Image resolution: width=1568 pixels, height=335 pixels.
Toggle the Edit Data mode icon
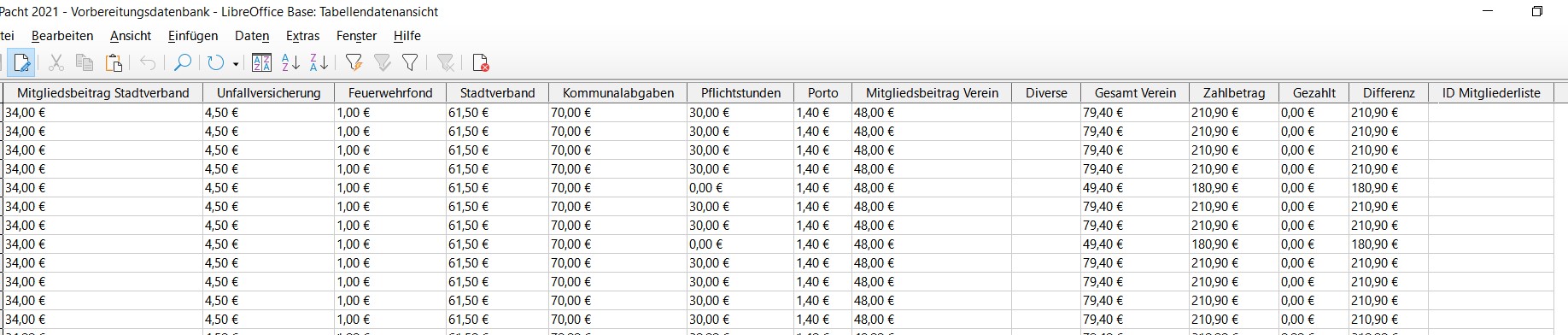(21, 62)
